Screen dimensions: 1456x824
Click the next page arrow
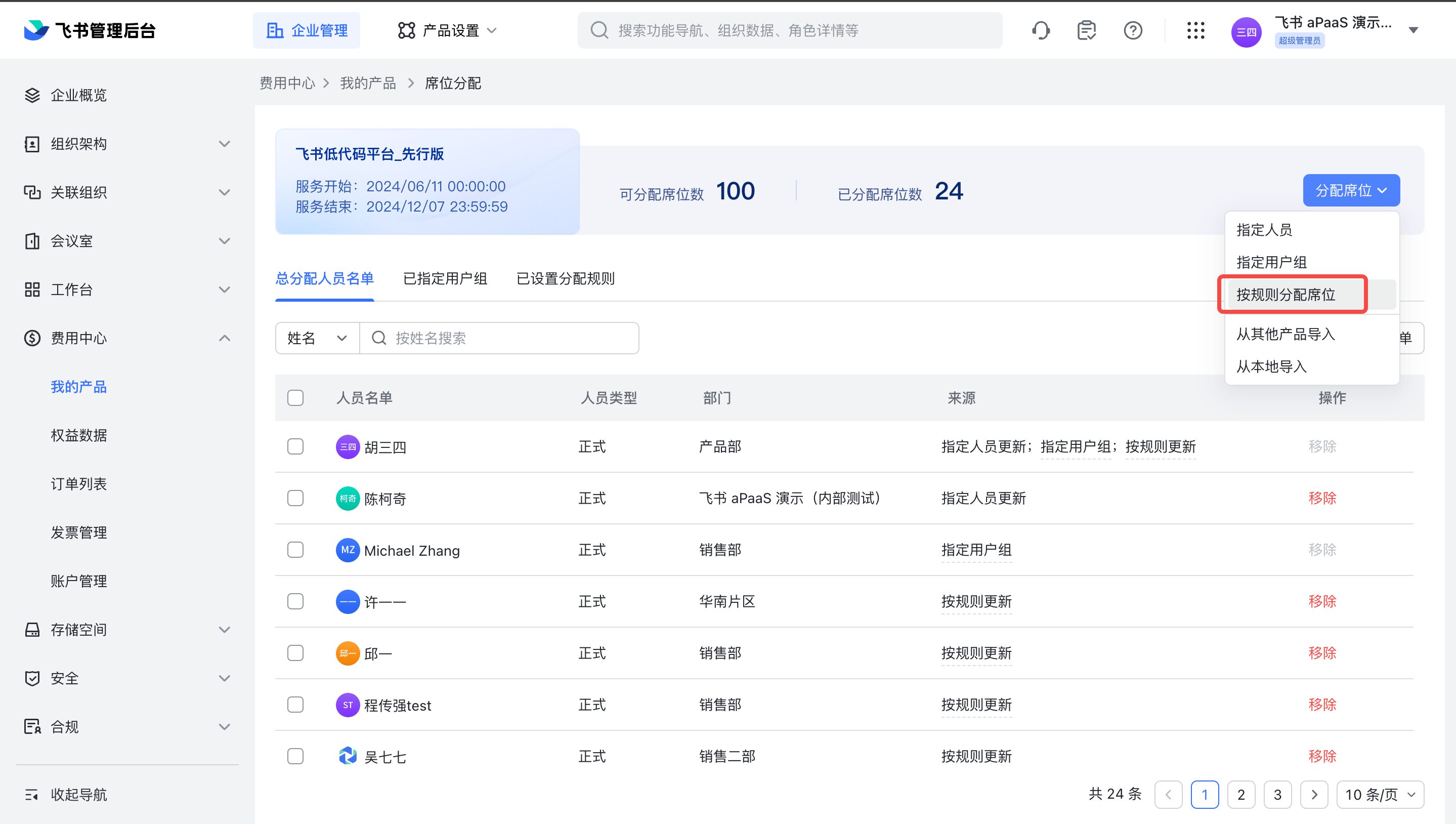1314,795
